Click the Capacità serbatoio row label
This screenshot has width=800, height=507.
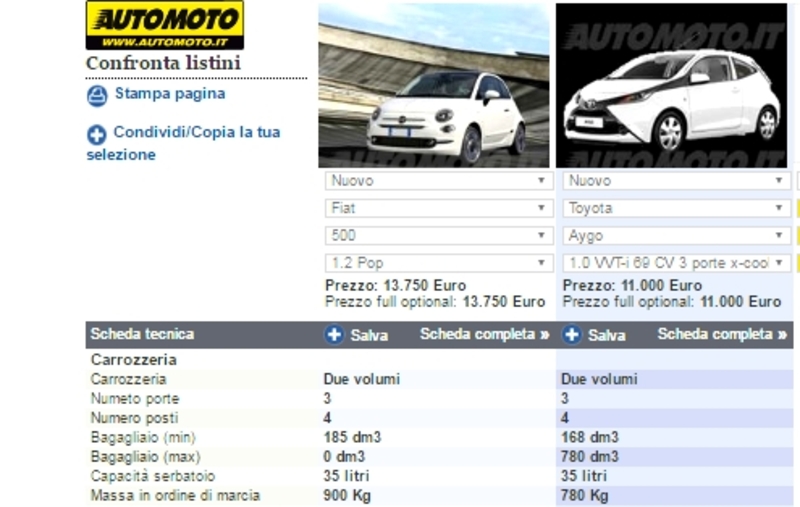point(153,476)
